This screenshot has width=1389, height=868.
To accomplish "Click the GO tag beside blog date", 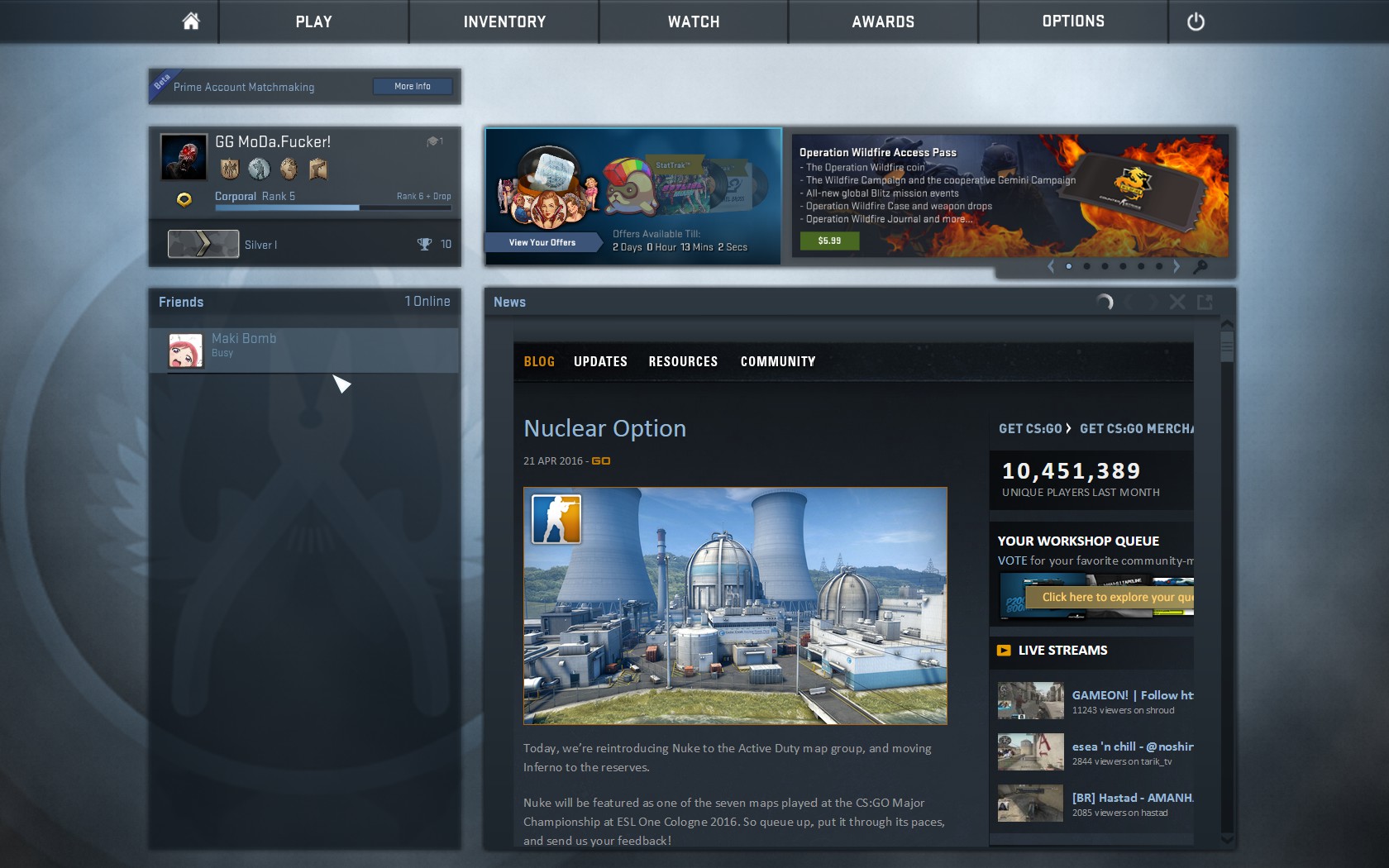I will [601, 461].
